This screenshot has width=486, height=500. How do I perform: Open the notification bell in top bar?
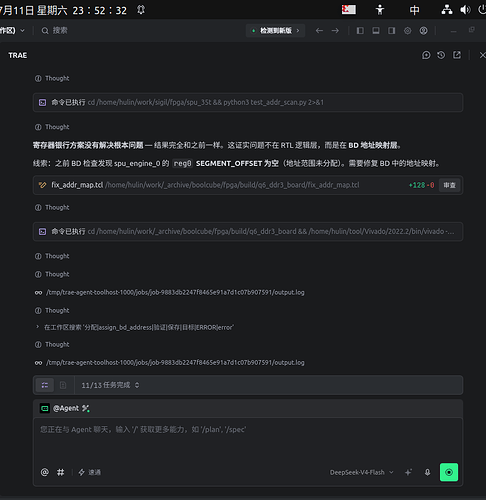[141, 10]
